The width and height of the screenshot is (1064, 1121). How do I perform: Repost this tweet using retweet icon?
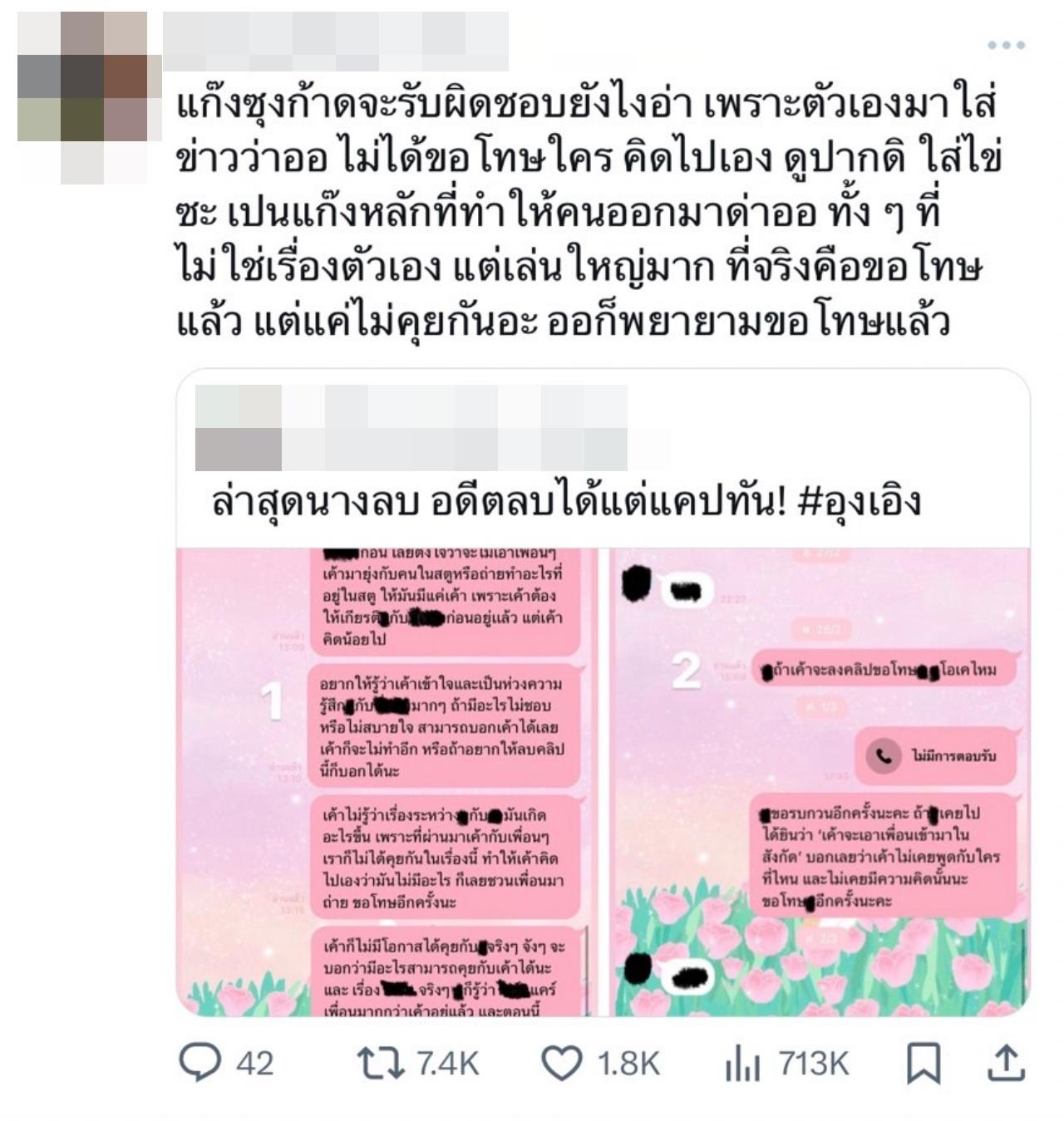[380, 1064]
